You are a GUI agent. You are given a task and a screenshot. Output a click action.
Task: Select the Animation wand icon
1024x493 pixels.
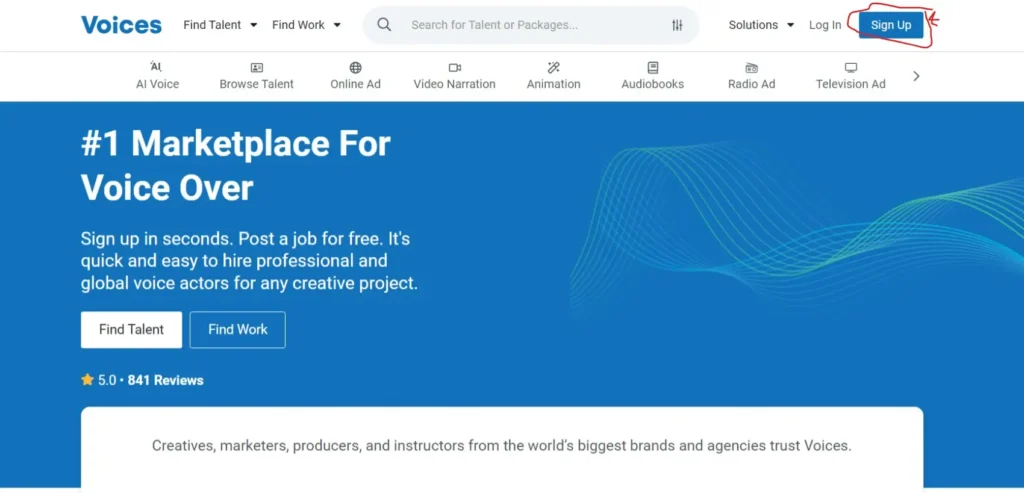554,67
